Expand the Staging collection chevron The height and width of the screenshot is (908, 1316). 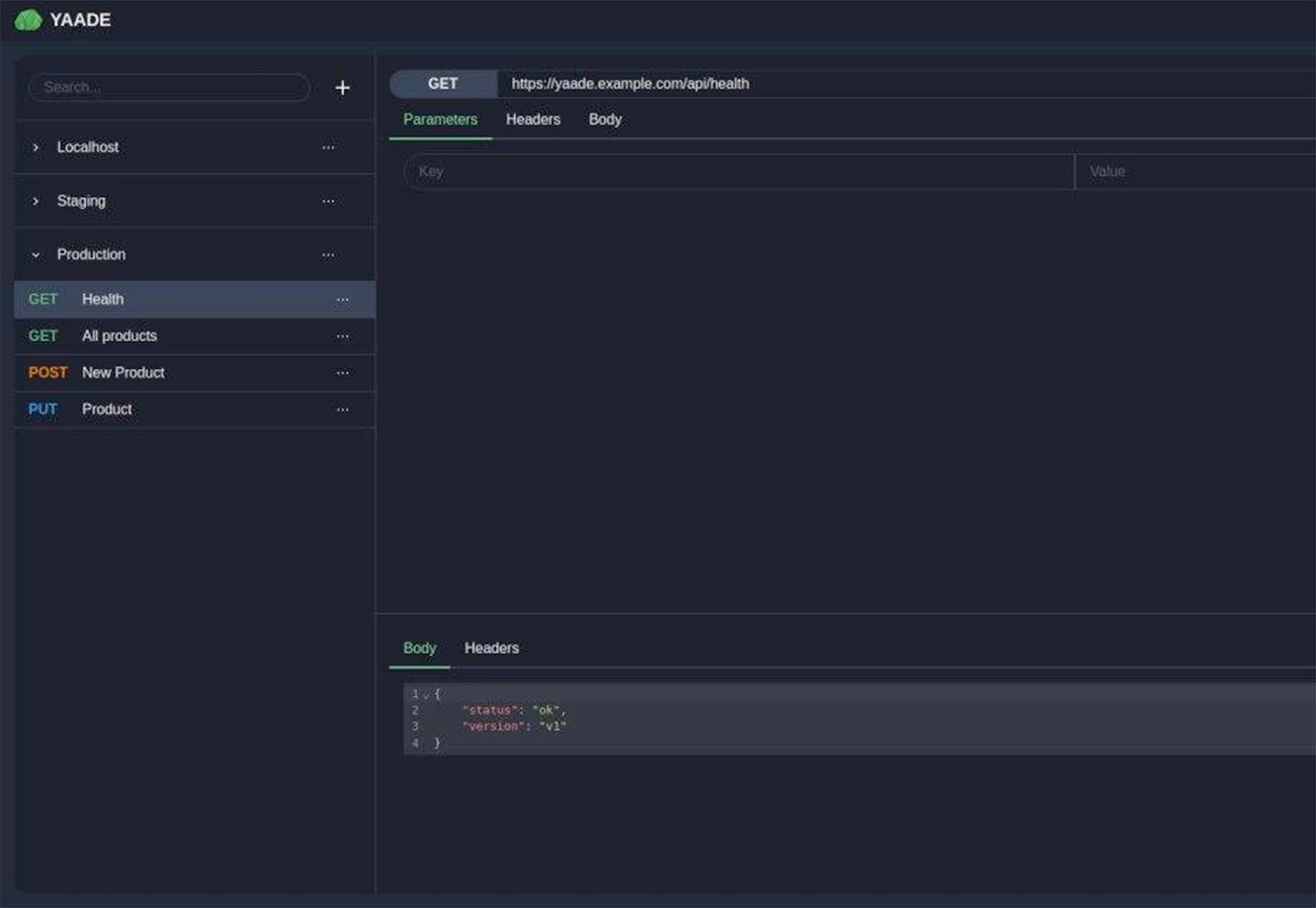35,201
